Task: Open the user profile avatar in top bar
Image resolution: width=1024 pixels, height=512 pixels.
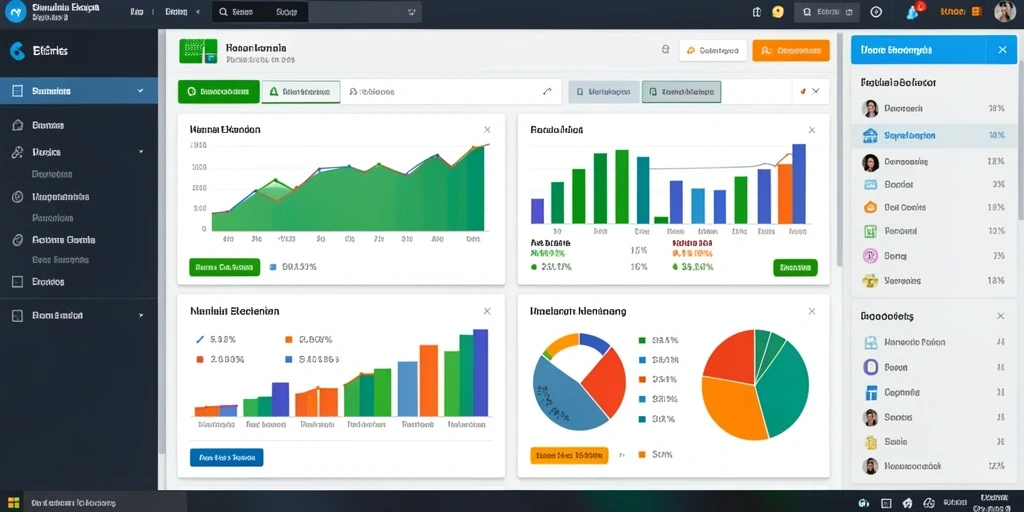Action: (x=1004, y=12)
